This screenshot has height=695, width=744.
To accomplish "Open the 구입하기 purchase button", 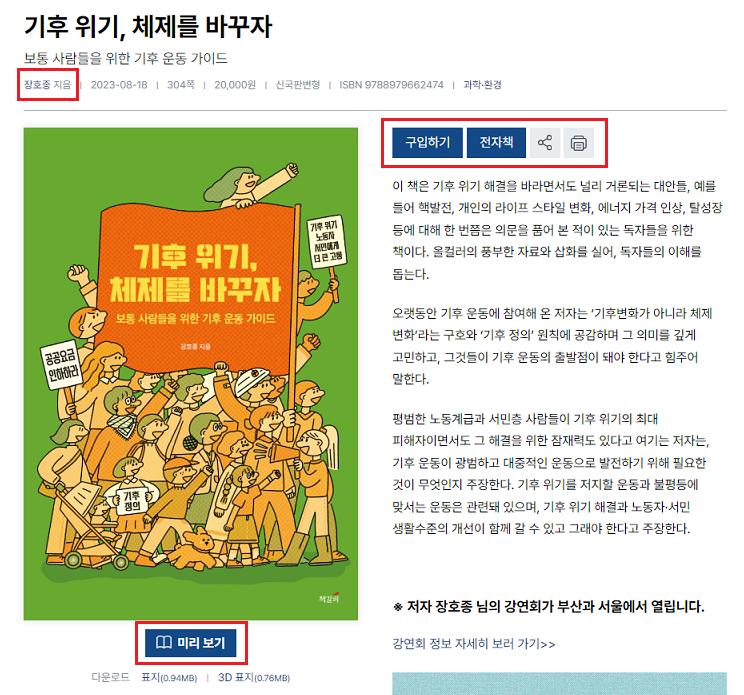I will [427, 143].
